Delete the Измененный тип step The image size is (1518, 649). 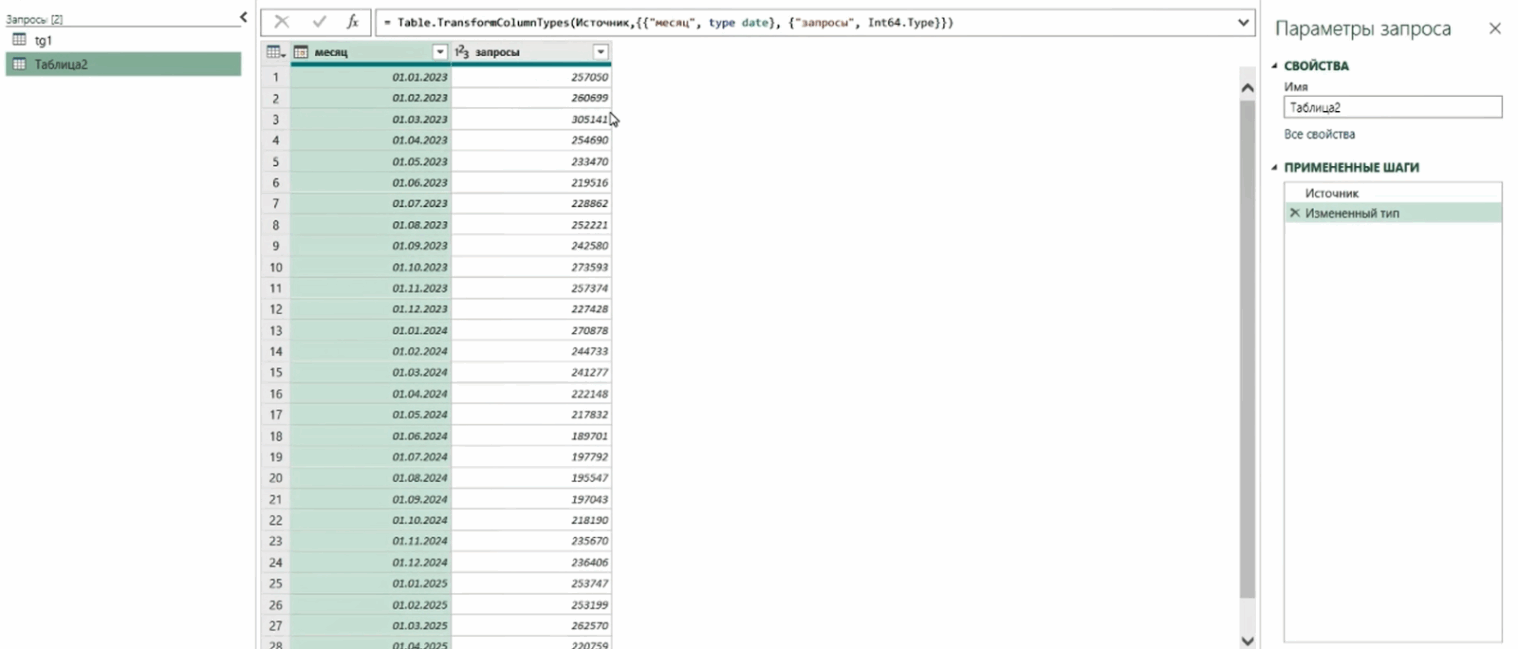coord(1295,213)
